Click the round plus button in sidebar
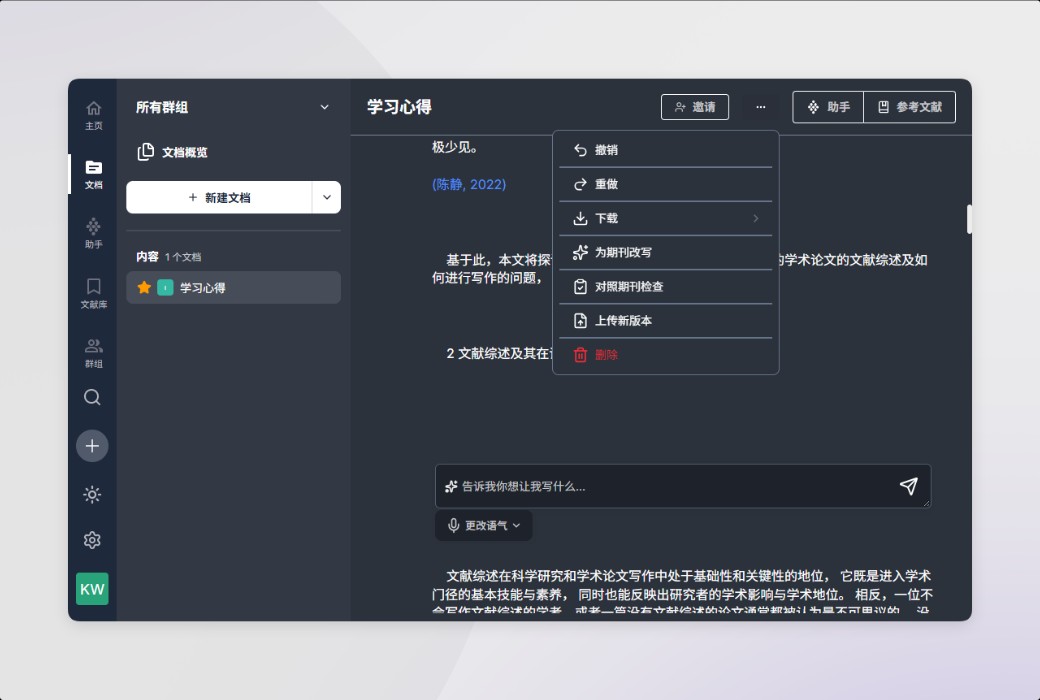The image size is (1040, 700). [92, 446]
